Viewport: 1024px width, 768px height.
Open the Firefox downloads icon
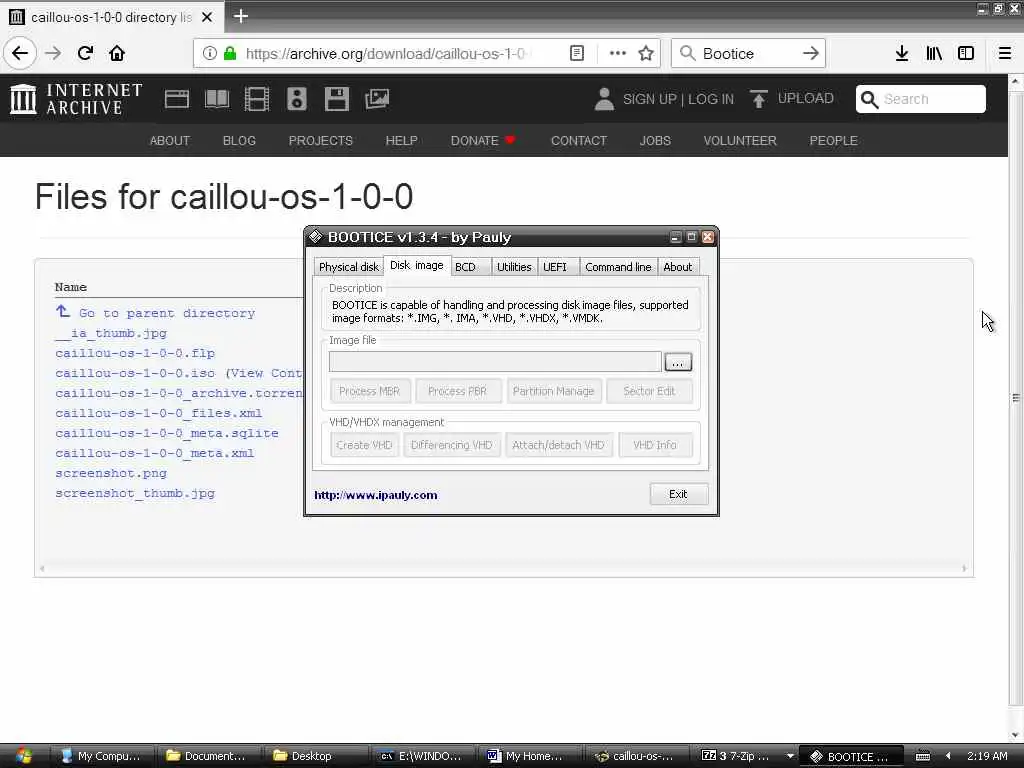[x=902, y=53]
